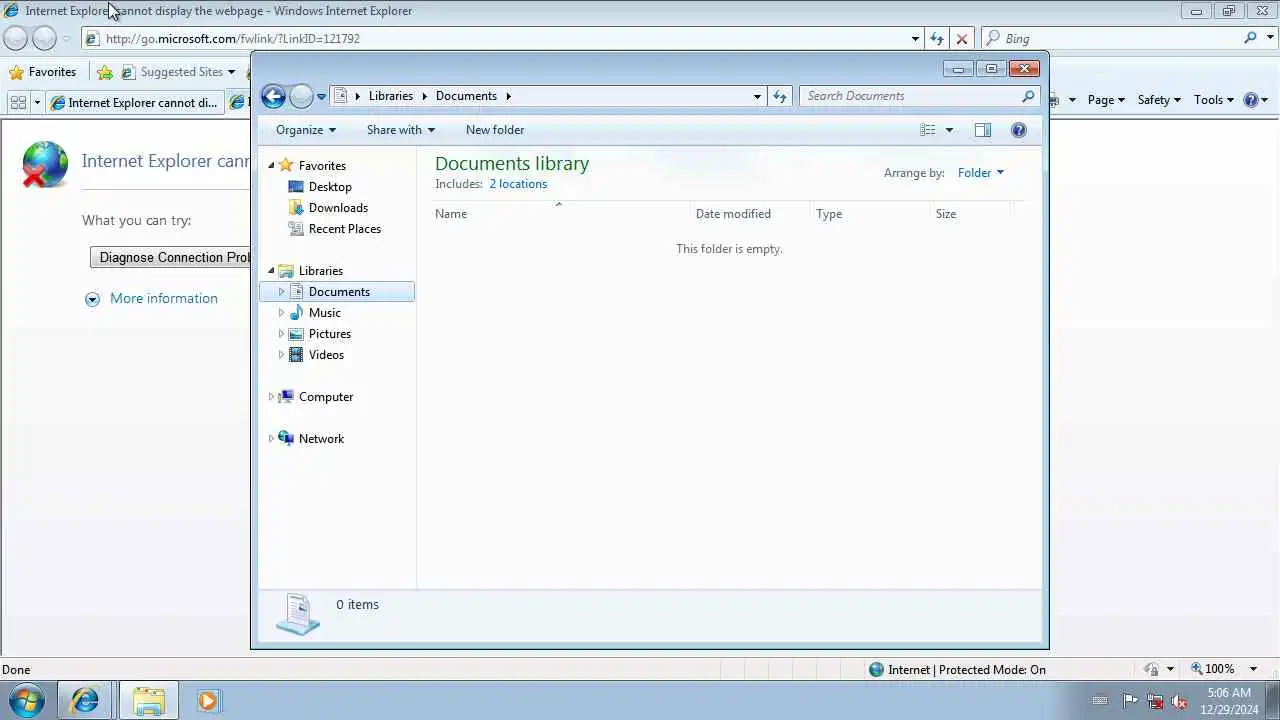Click the magnifier icon in Search Documents
Image resolution: width=1280 pixels, height=720 pixels.
(x=1028, y=96)
